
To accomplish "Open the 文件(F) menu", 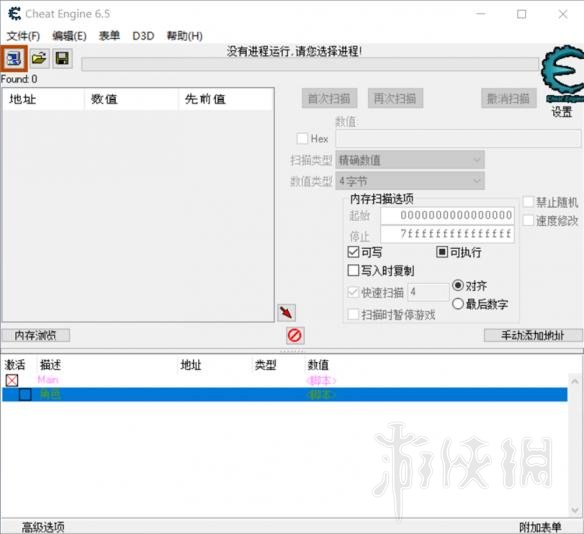I will pyautogui.click(x=23, y=36).
